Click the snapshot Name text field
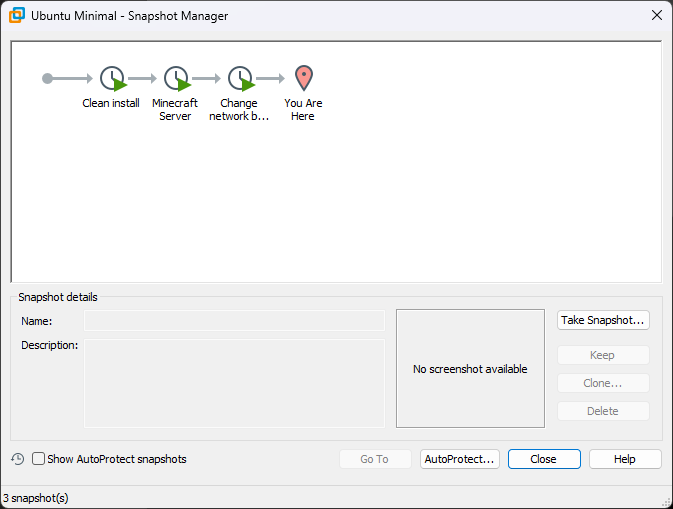Viewport: 673px width, 509px height. [234, 321]
